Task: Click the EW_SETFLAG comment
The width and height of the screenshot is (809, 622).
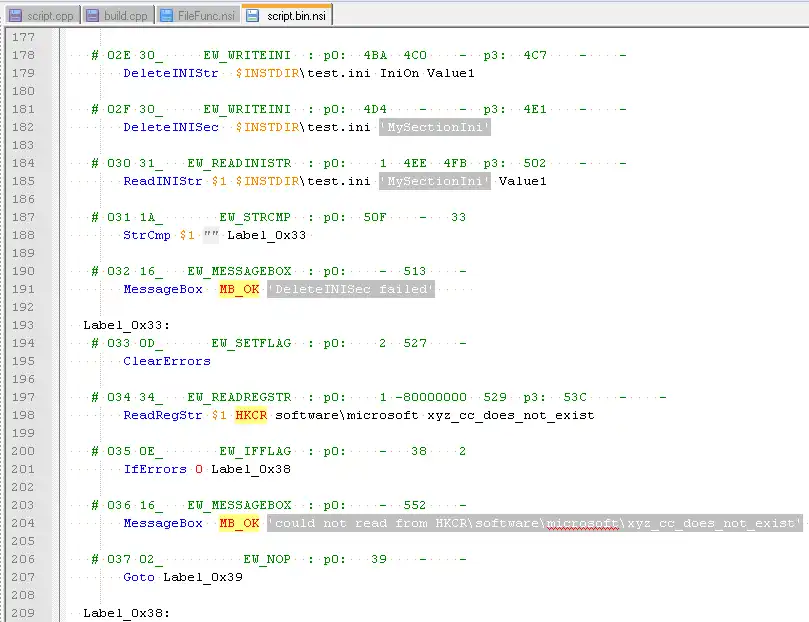Action: (x=251, y=343)
